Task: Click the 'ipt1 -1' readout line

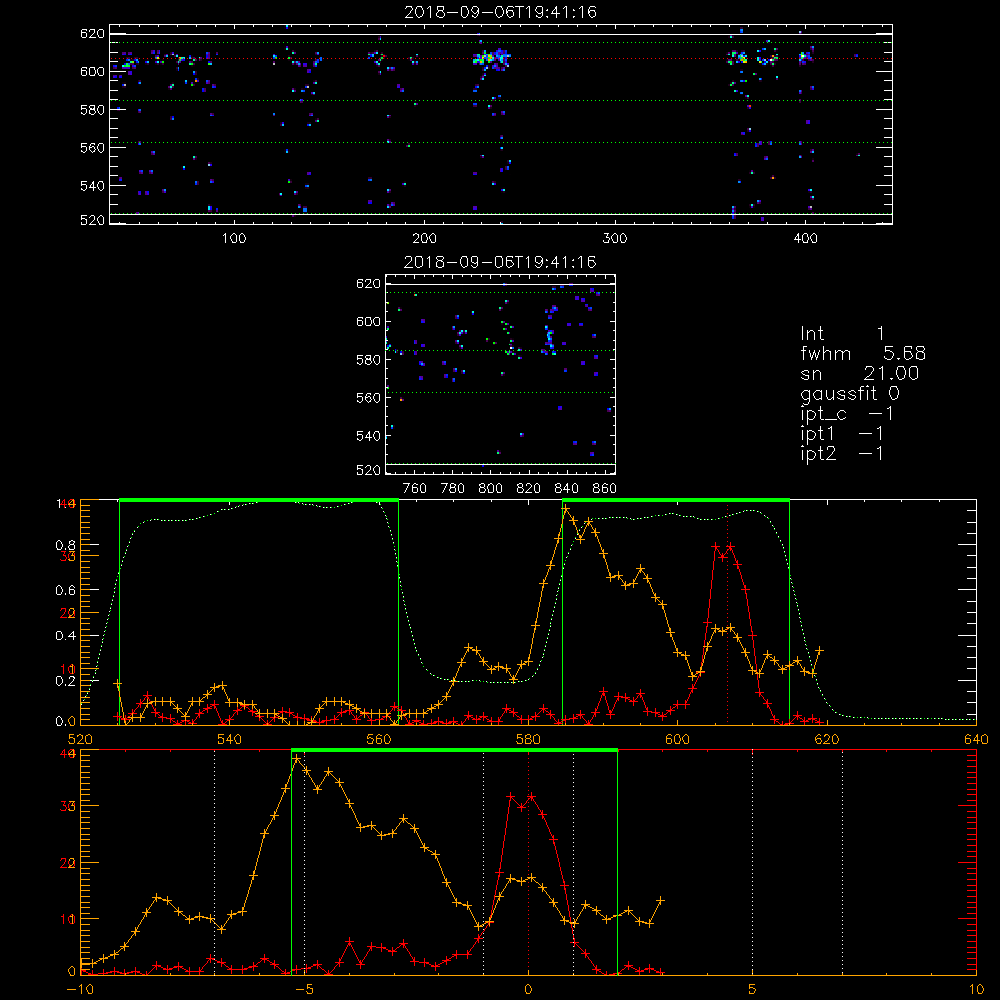Action: tap(842, 434)
